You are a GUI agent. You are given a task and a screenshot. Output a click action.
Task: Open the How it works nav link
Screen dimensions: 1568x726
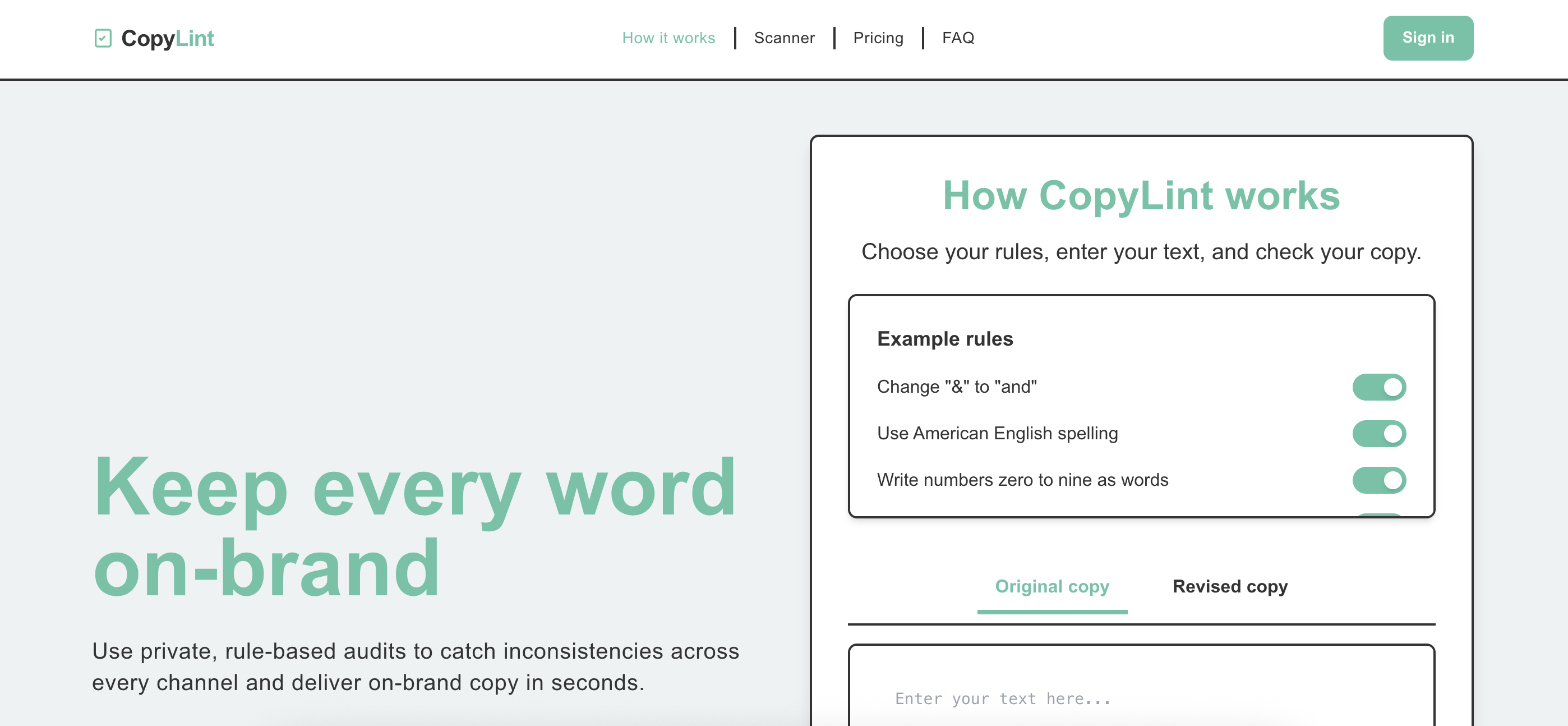668,38
